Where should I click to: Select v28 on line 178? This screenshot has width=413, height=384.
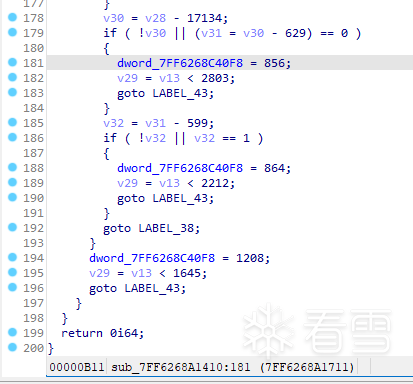coord(155,18)
